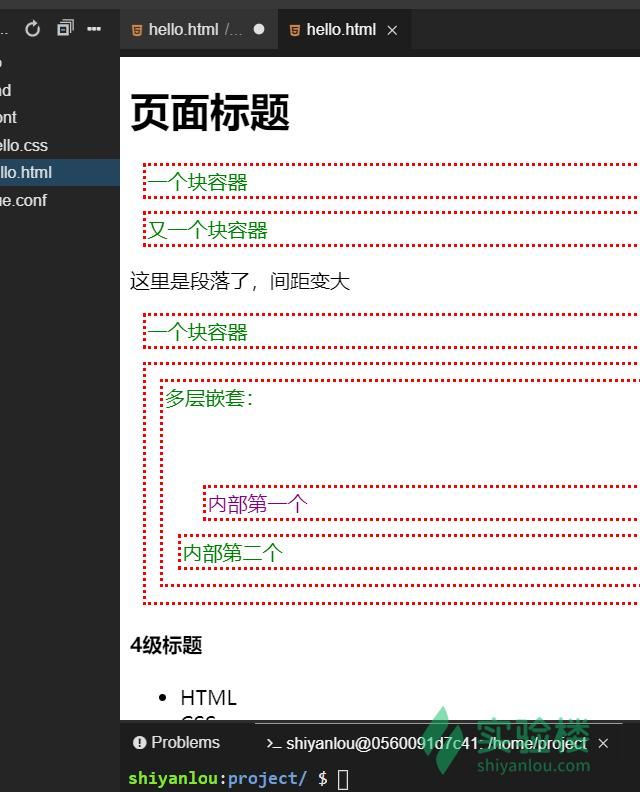Close the terminal tab
This screenshot has width=640, height=792.
tap(603, 744)
